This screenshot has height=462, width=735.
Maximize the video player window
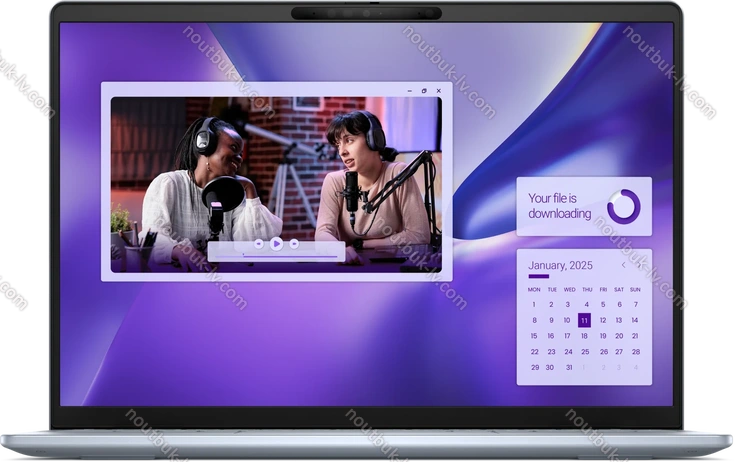pyautogui.click(x=424, y=91)
